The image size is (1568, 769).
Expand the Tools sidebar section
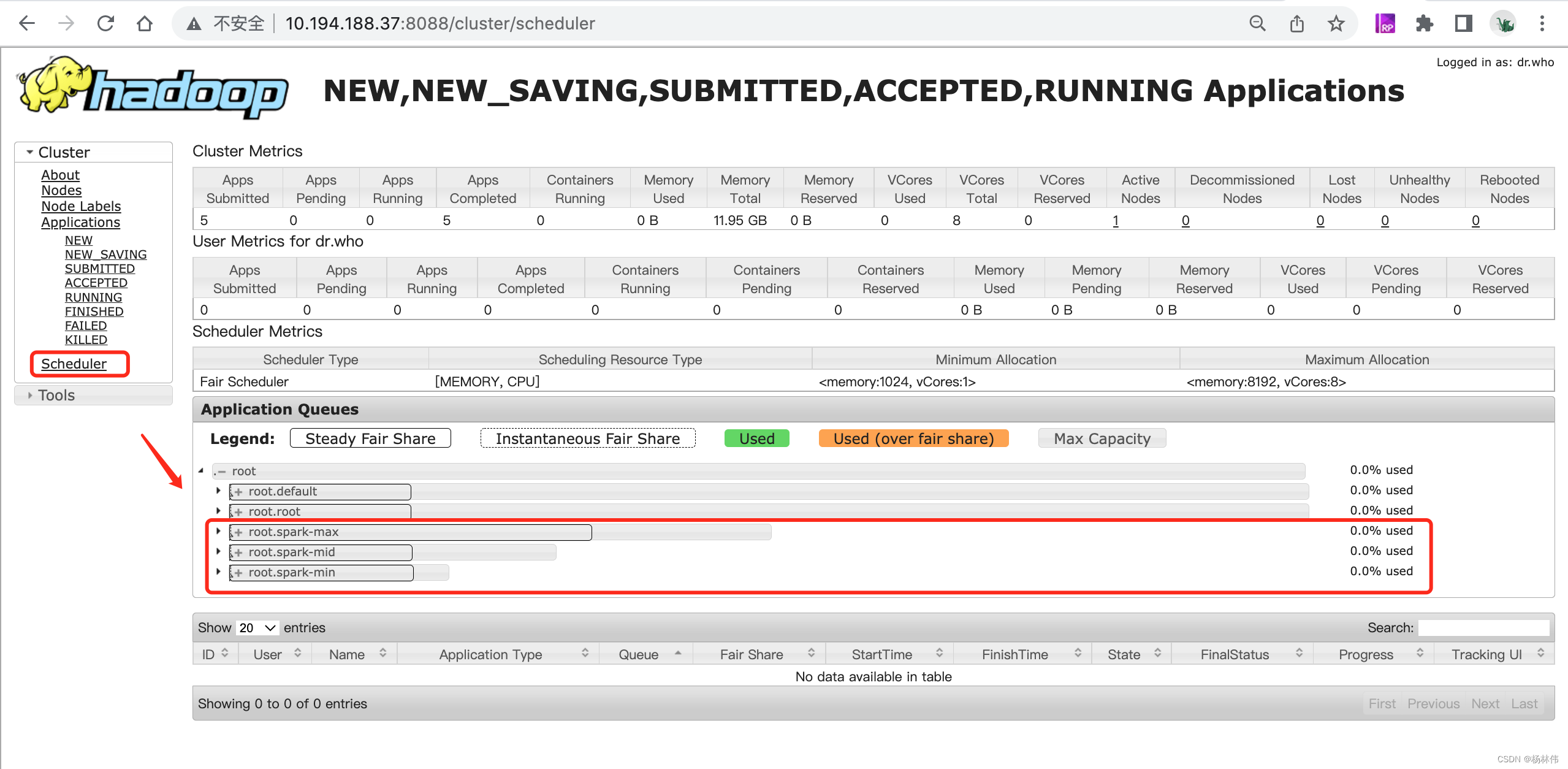point(56,395)
